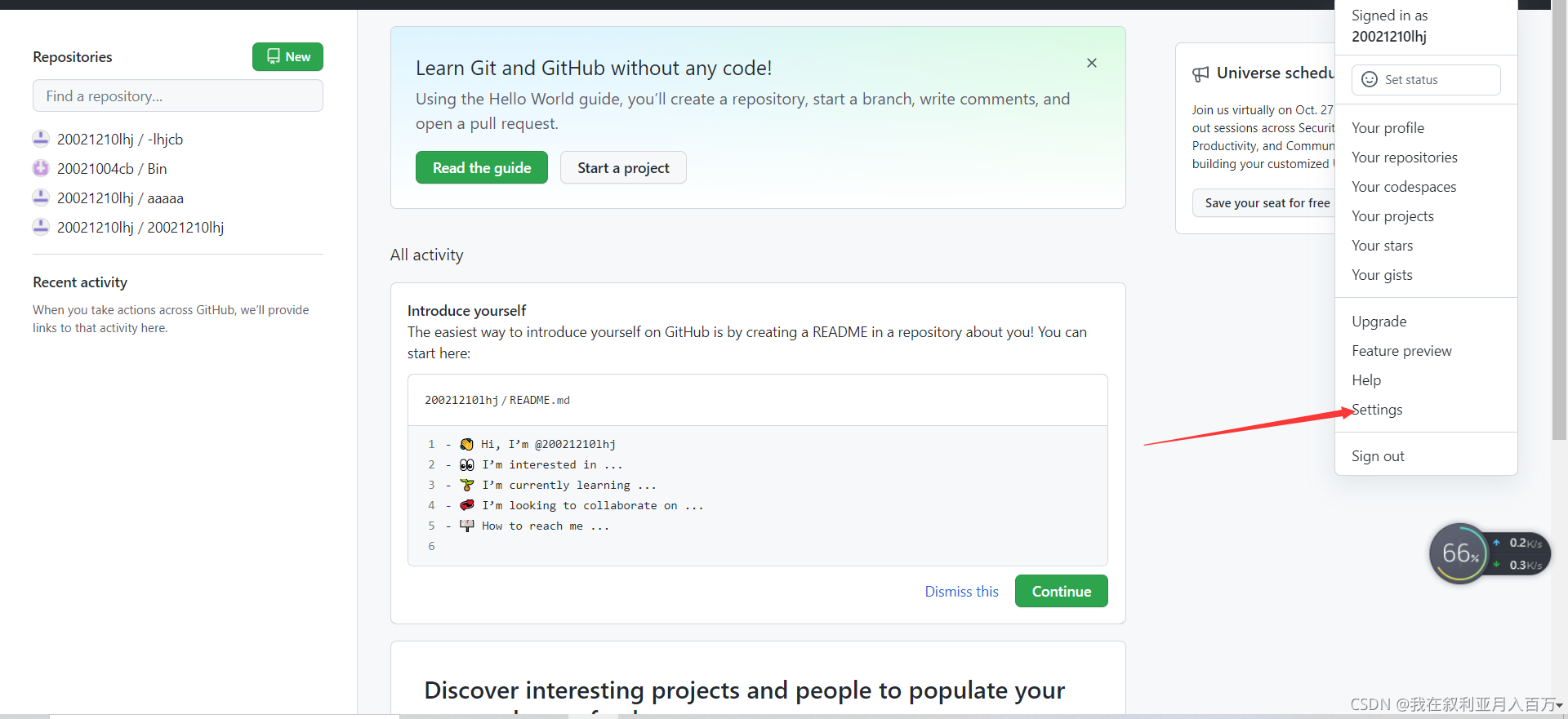Select Upgrade in the user menu

pyautogui.click(x=1379, y=322)
